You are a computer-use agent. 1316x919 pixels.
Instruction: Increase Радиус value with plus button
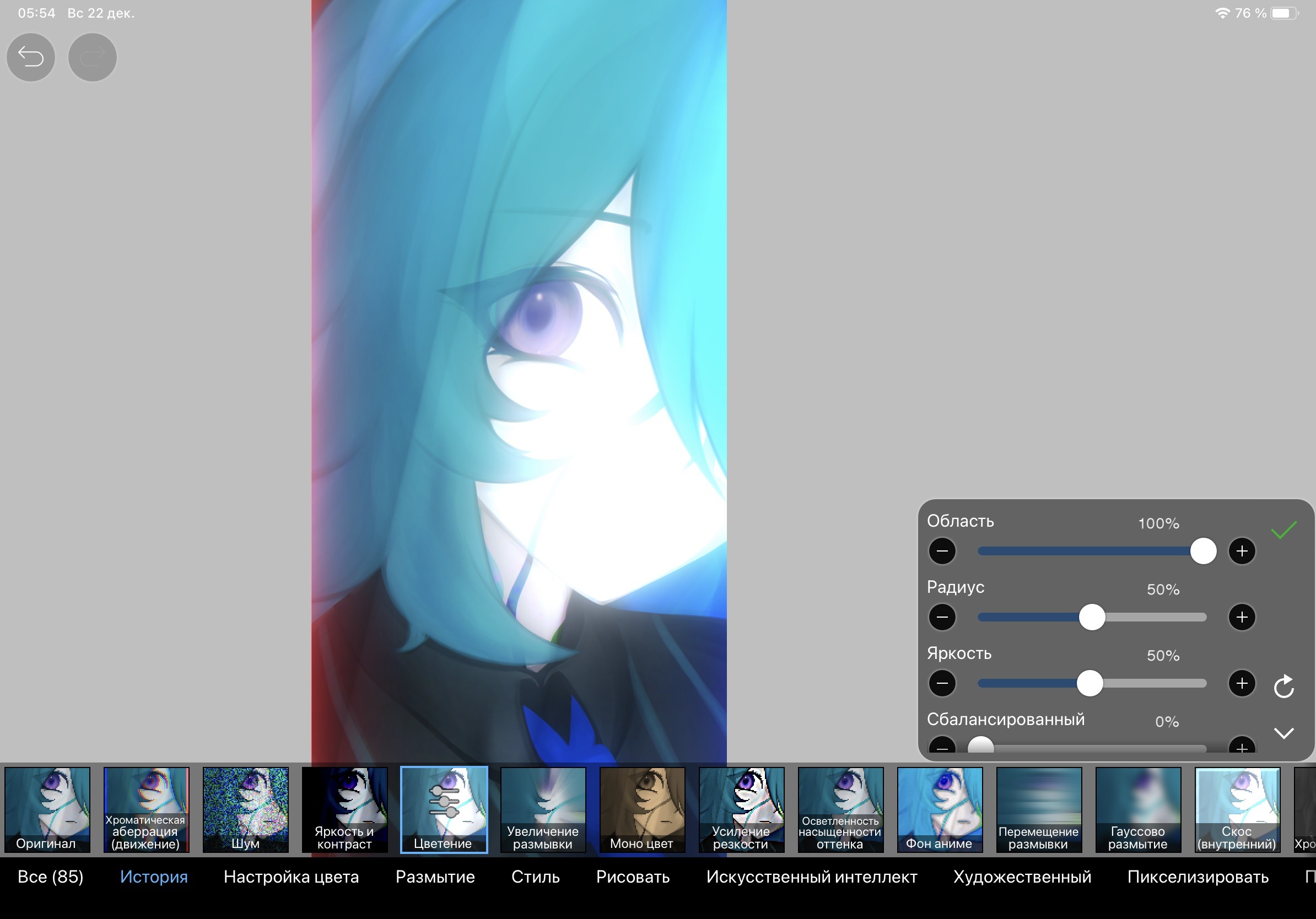point(1242,617)
